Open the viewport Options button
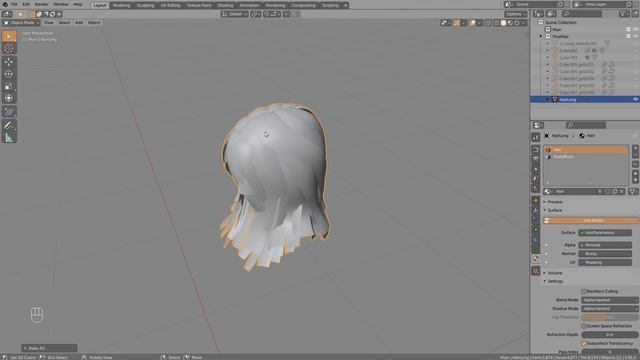This screenshot has width=640, height=360. (516, 14)
